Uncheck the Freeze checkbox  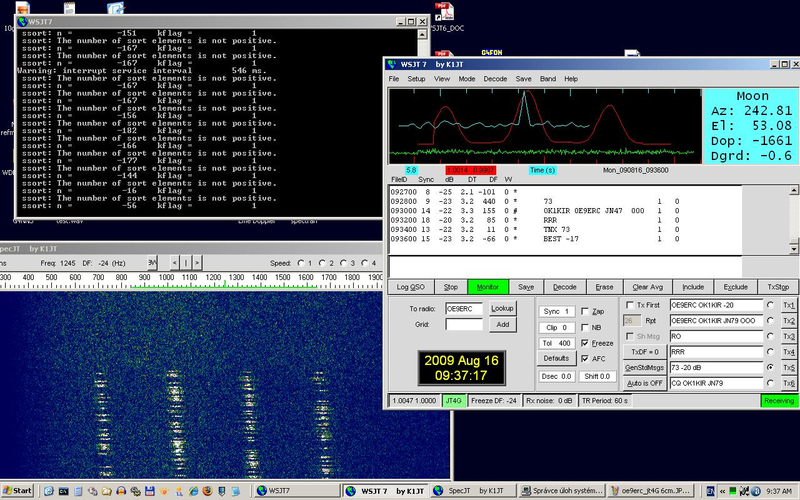pyautogui.click(x=585, y=343)
